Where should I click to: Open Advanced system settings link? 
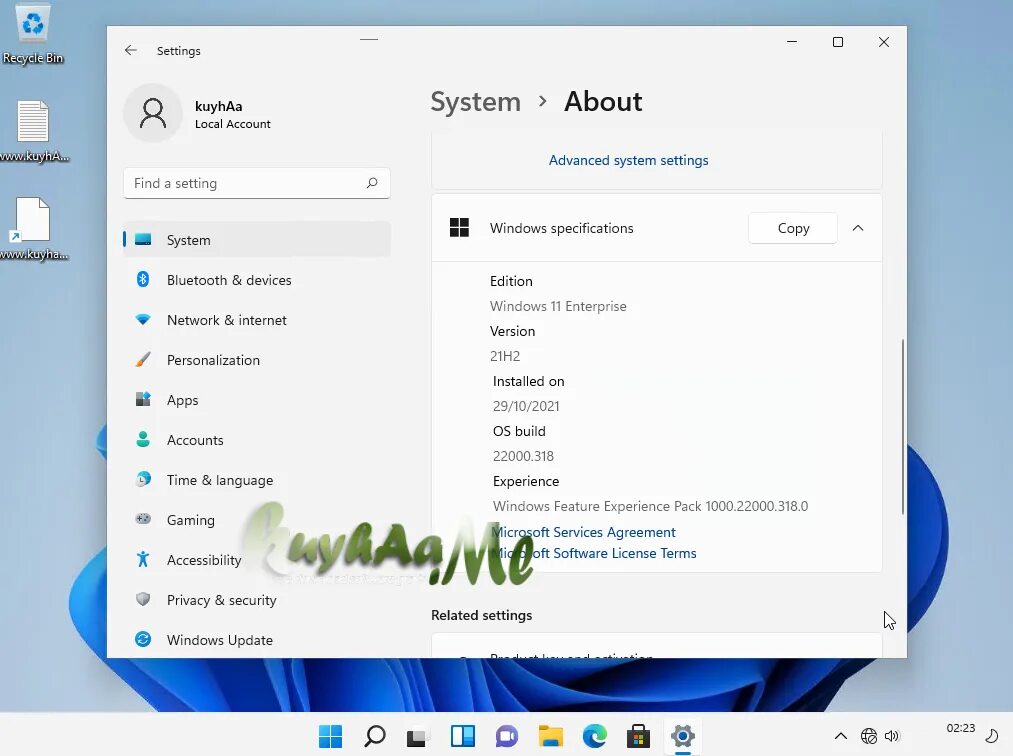click(x=628, y=160)
